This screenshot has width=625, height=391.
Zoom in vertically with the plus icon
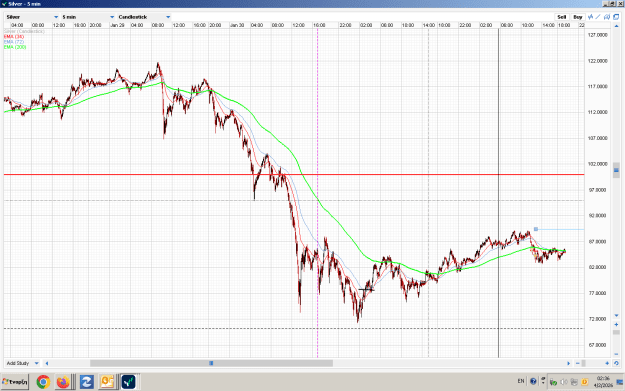point(616,324)
